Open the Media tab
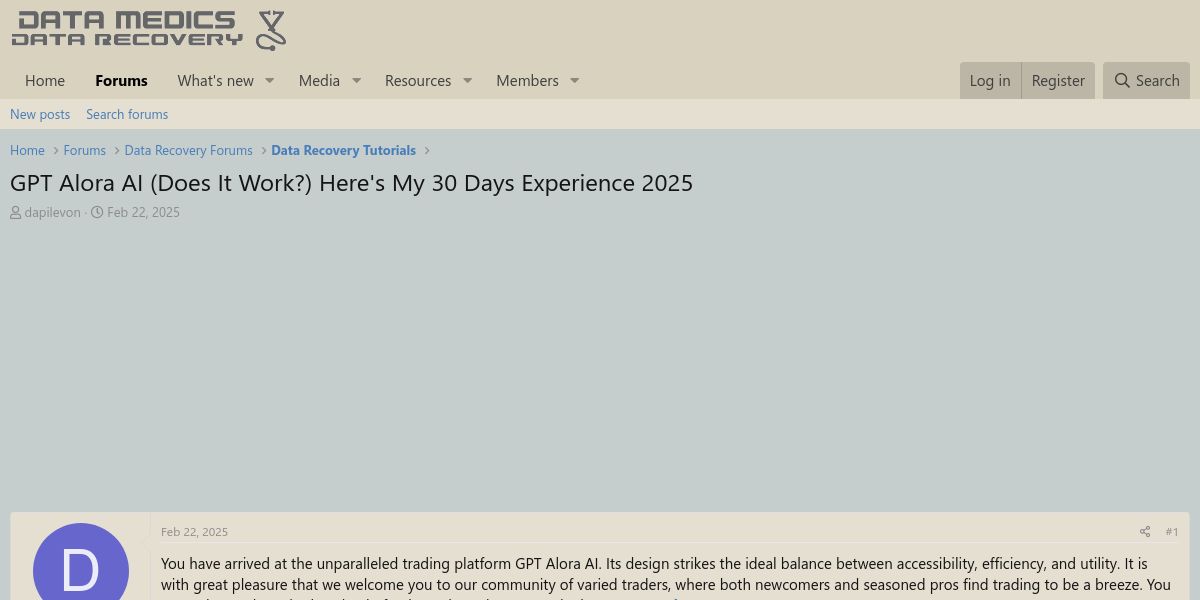The image size is (1200, 600). pyautogui.click(x=319, y=81)
